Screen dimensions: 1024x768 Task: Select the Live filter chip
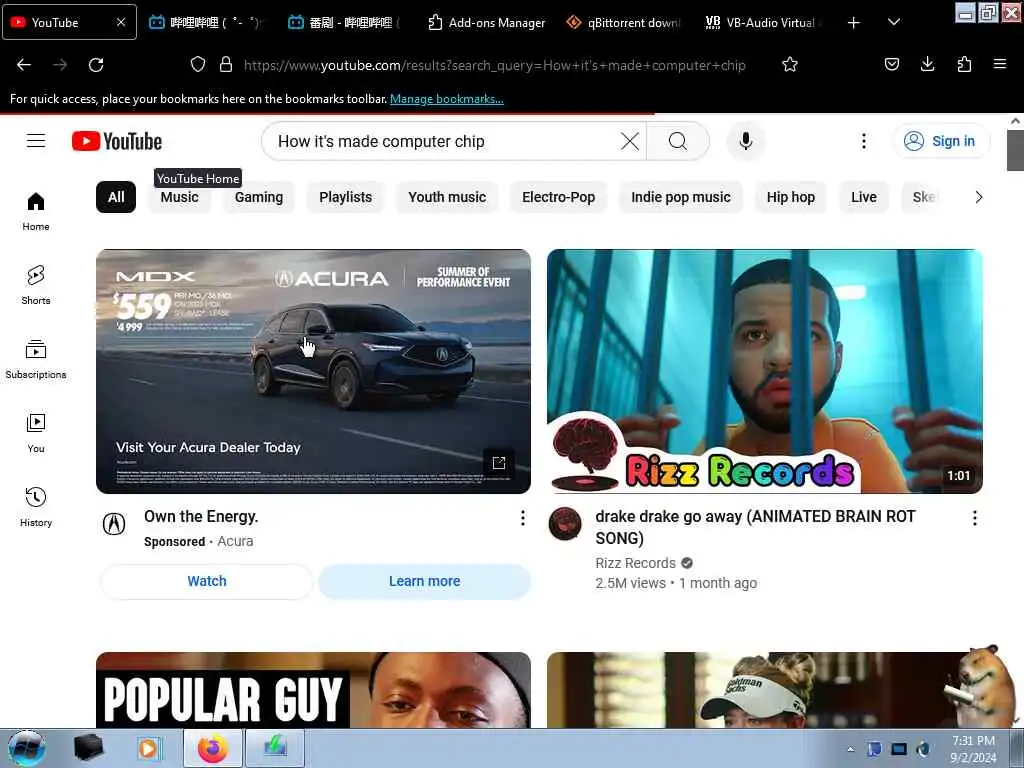pos(863,197)
